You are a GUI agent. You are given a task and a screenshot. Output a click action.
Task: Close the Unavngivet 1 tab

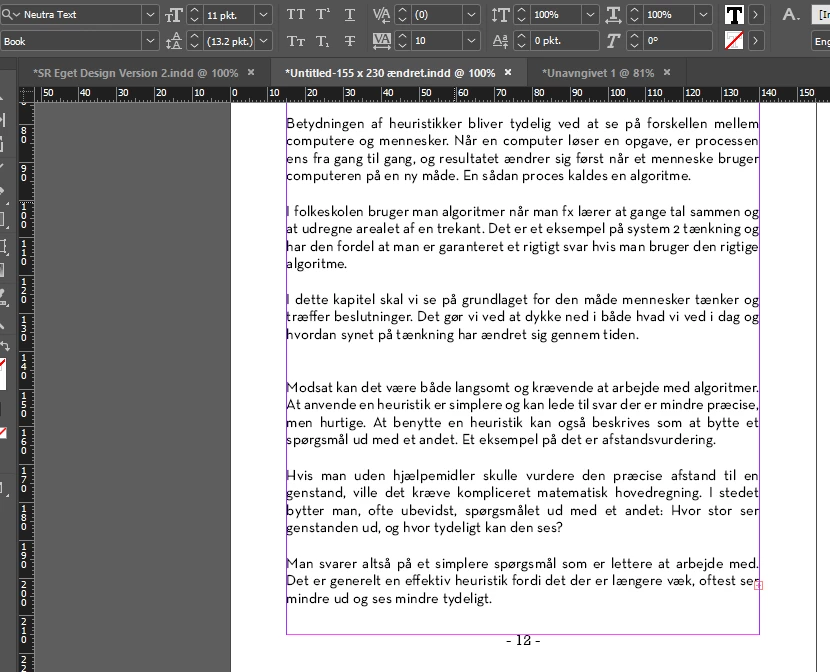667,72
